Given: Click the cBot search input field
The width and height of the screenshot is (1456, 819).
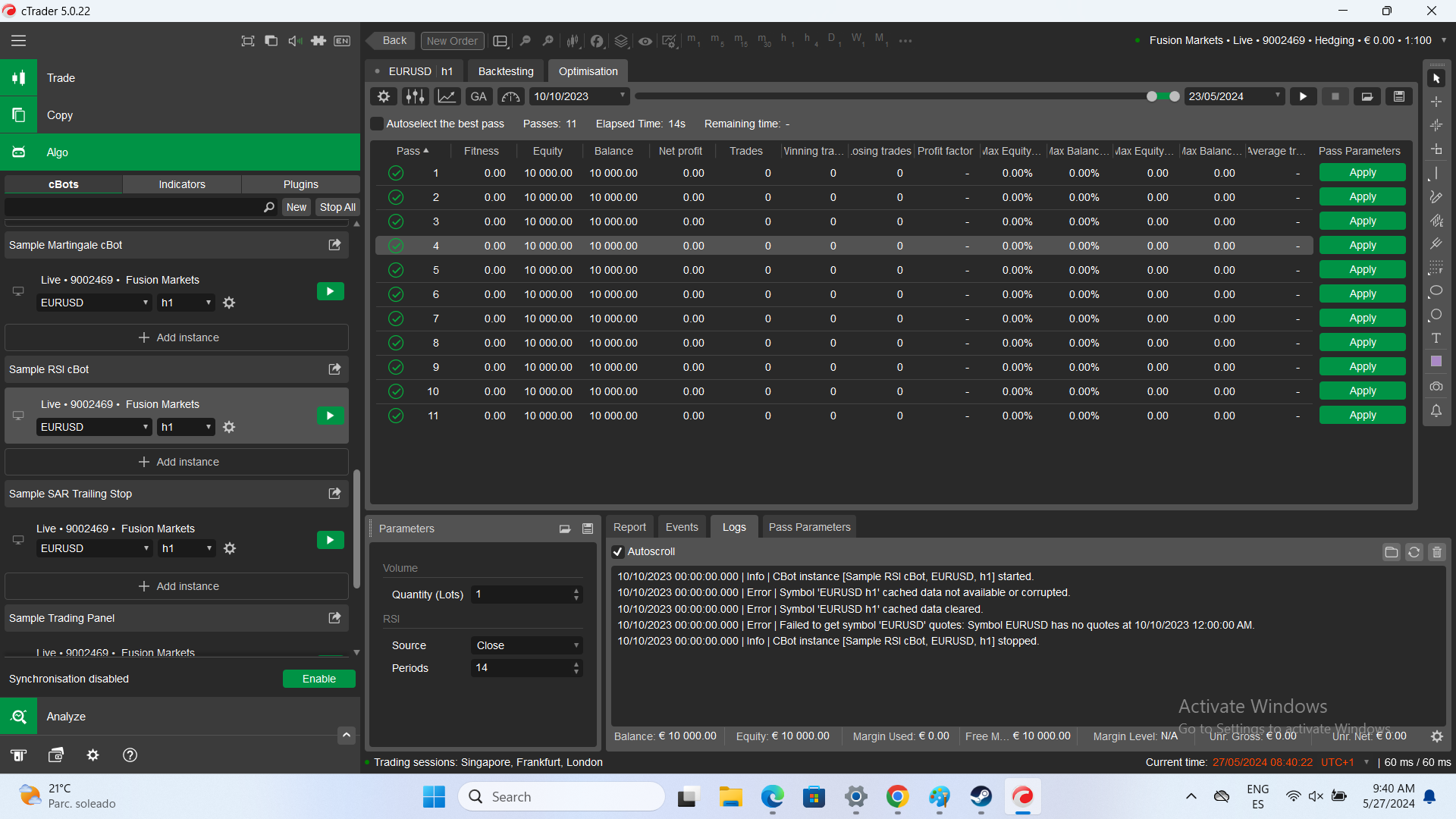Looking at the screenshot, I should 142,207.
